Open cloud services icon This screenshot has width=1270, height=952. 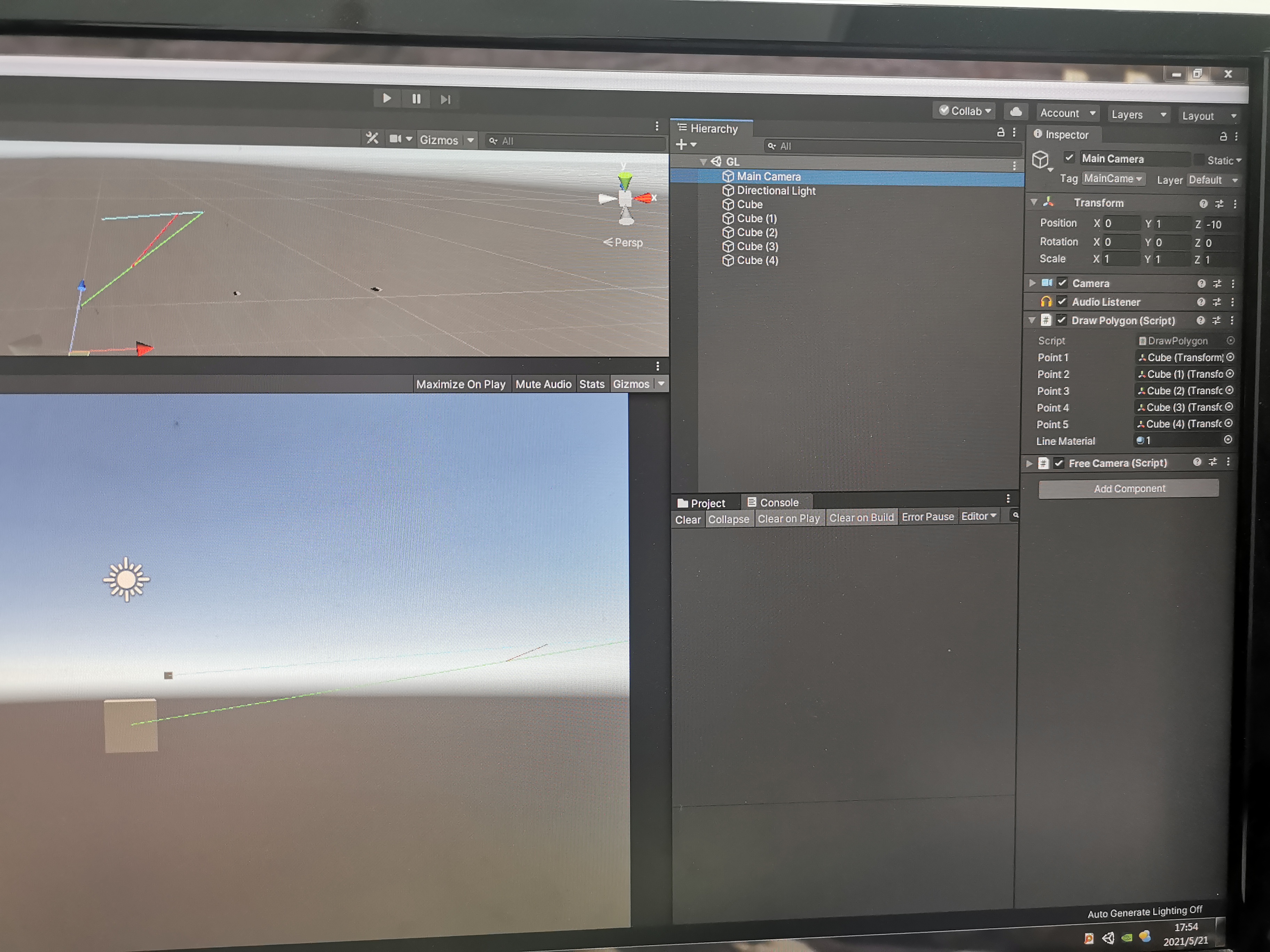[x=1015, y=112]
